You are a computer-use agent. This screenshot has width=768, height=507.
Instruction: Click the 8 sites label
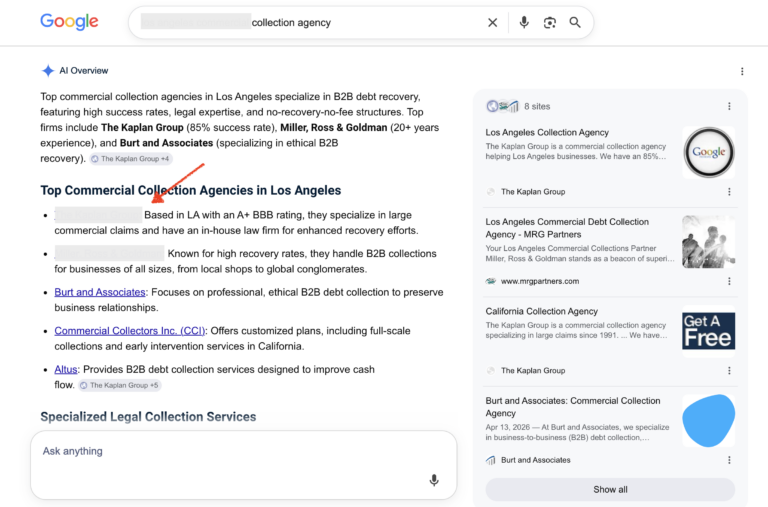pyautogui.click(x=537, y=106)
